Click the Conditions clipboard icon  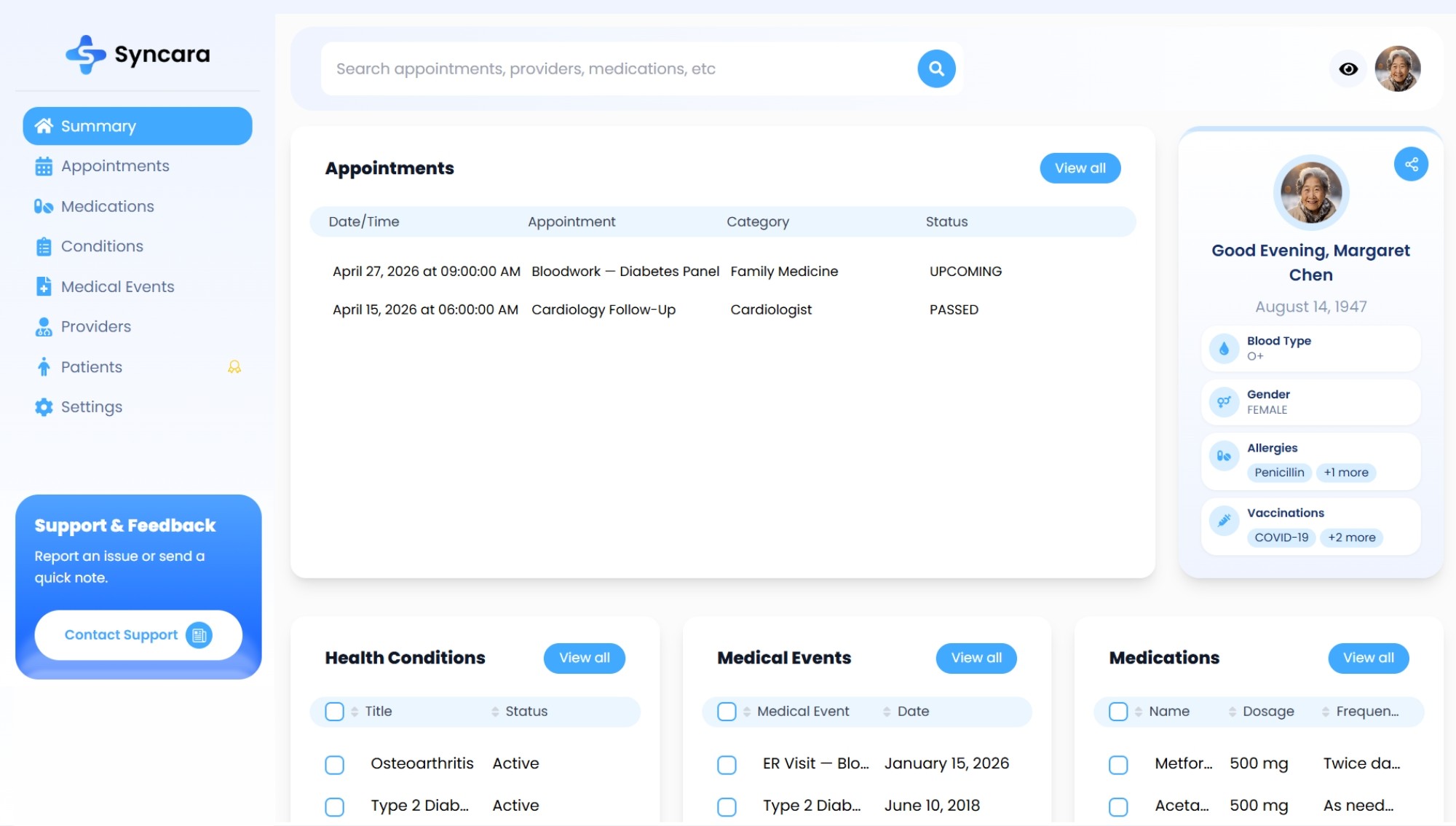44,246
